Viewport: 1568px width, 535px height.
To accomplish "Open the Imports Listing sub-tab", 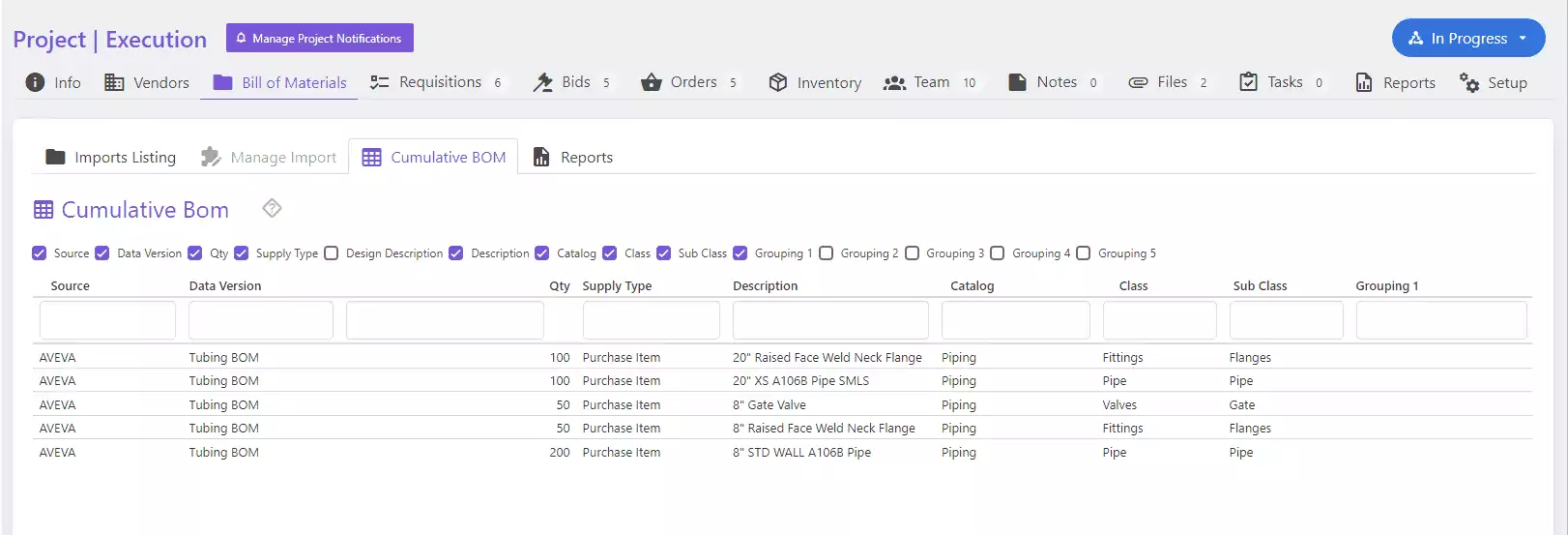I will [111, 157].
